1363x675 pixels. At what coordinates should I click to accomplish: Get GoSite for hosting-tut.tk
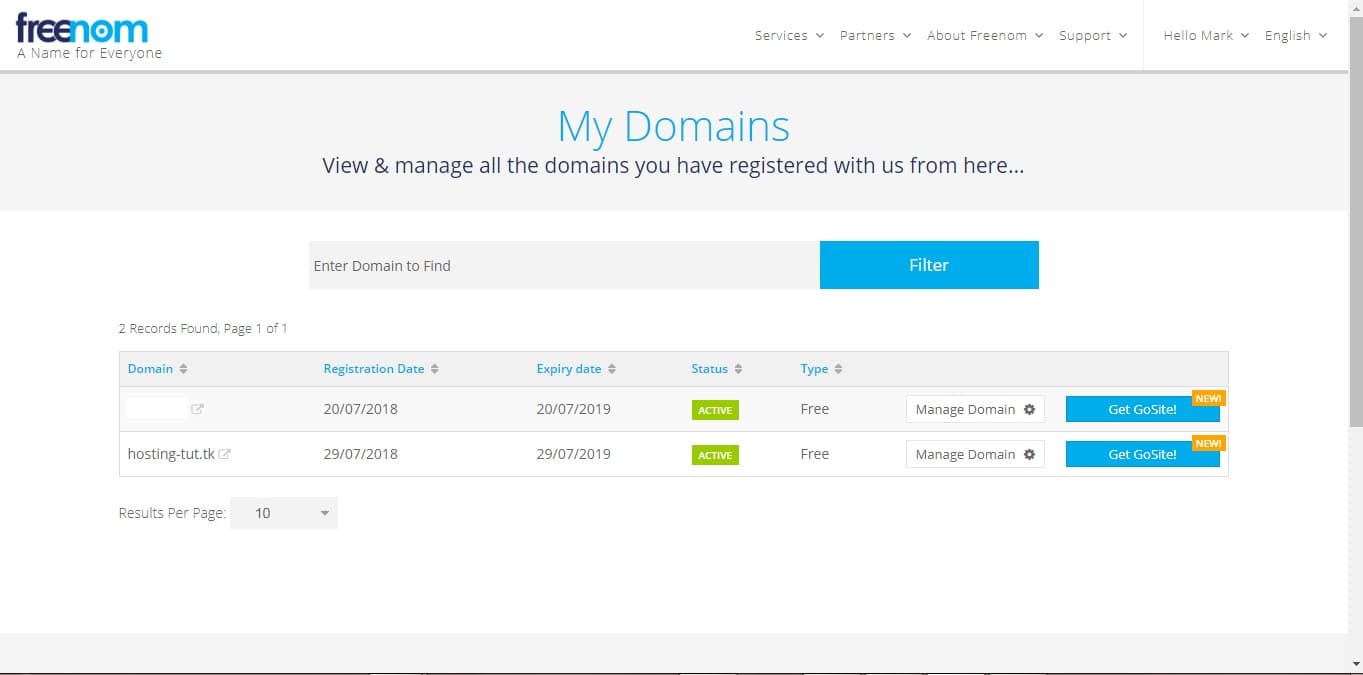pyautogui.click(x=1143, y=454)
